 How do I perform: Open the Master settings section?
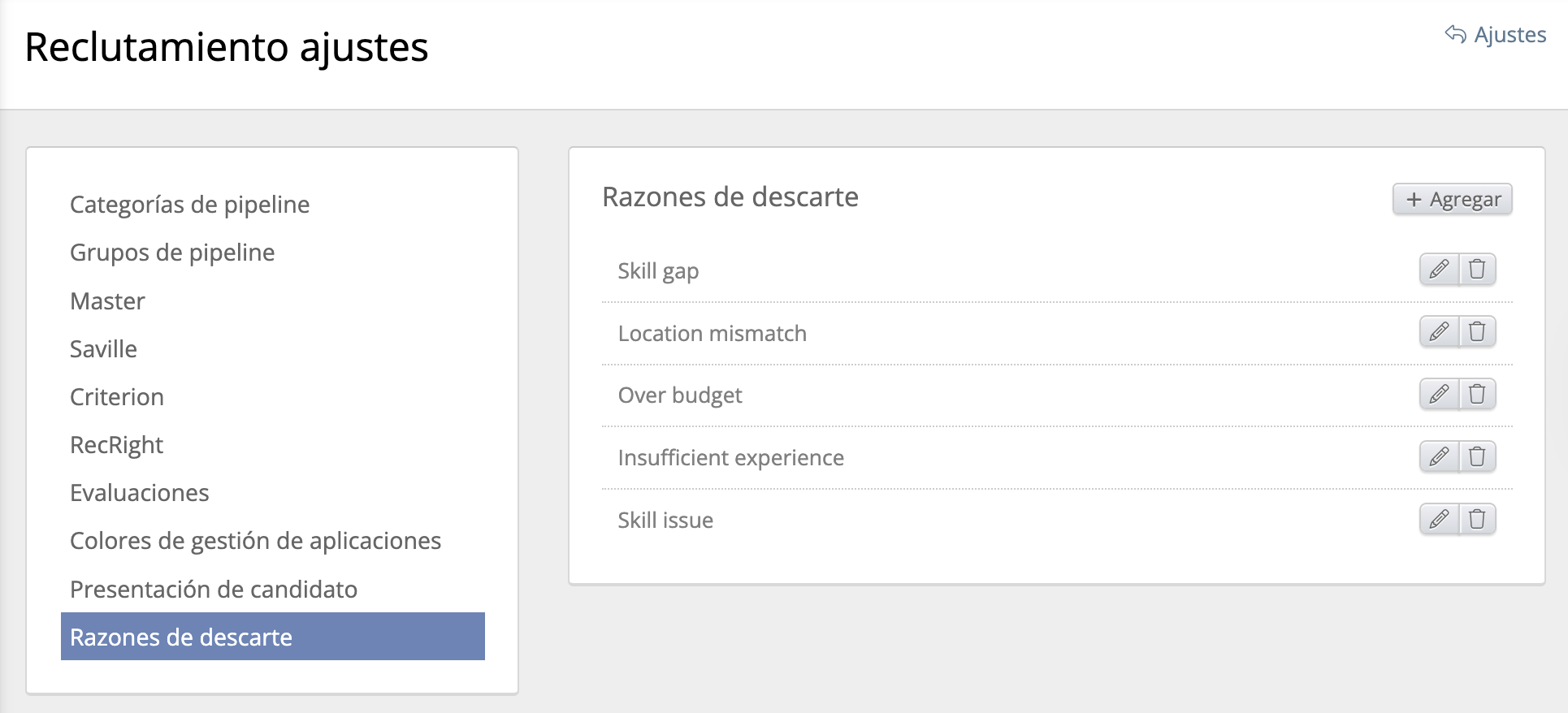pyautogui.click(x=107, y=301)
